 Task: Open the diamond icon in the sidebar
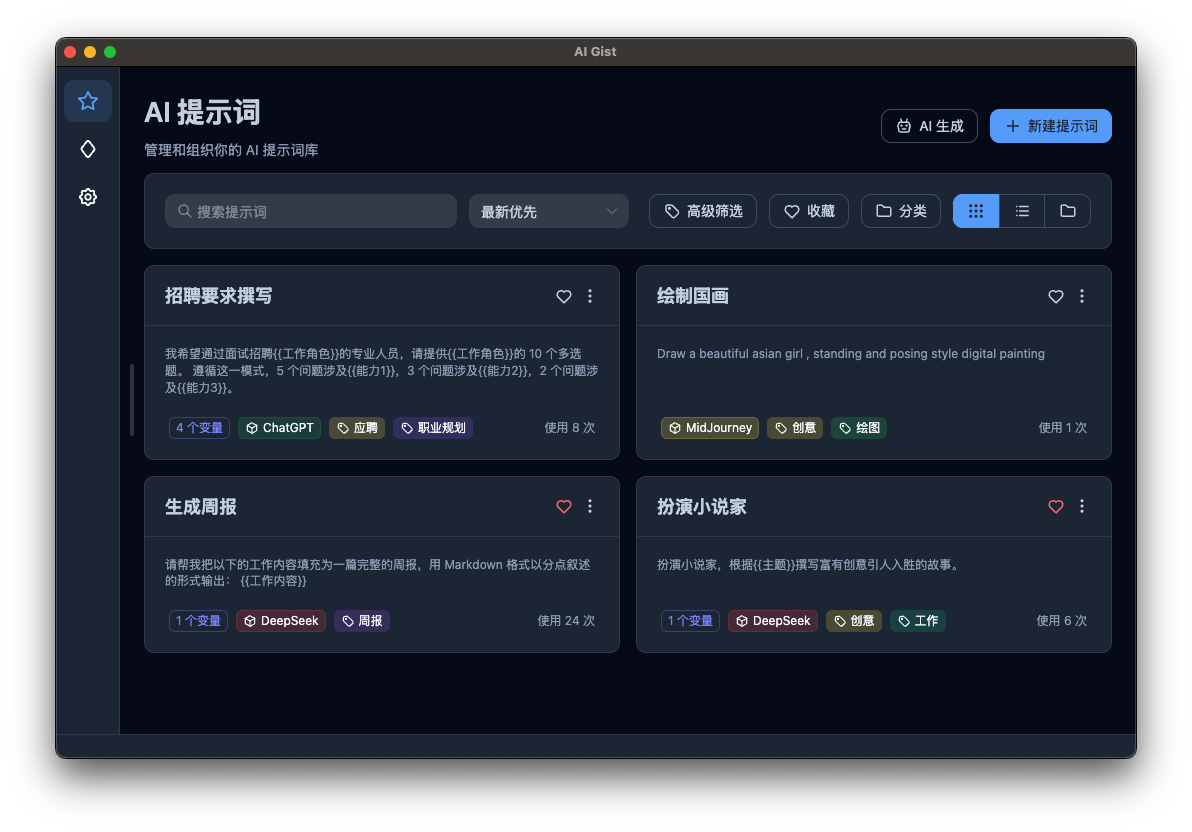pyautogui.click(x=88, y=149)
